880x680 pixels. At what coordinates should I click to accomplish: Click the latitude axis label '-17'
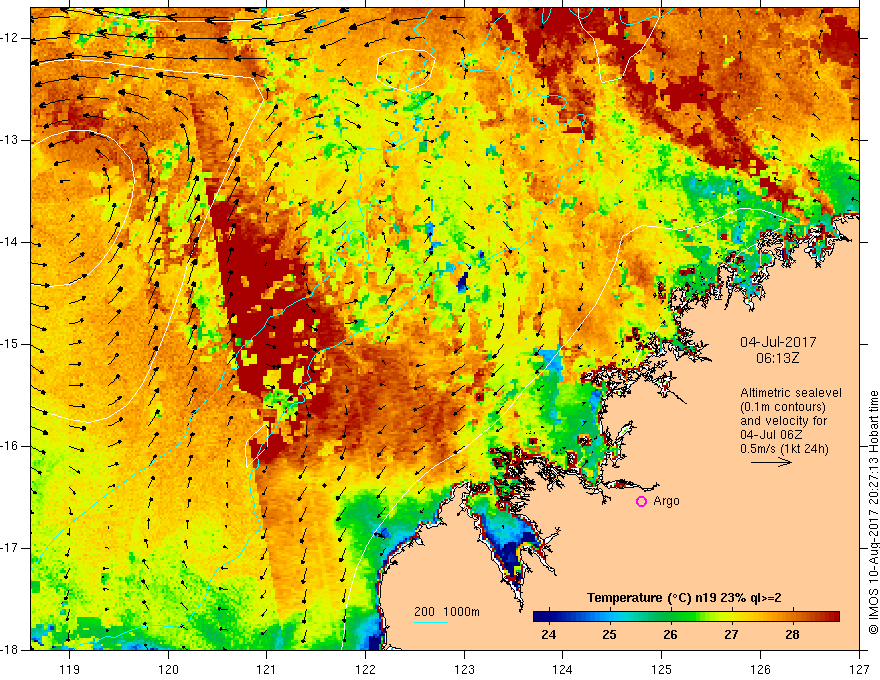click(x=10, y=548)
